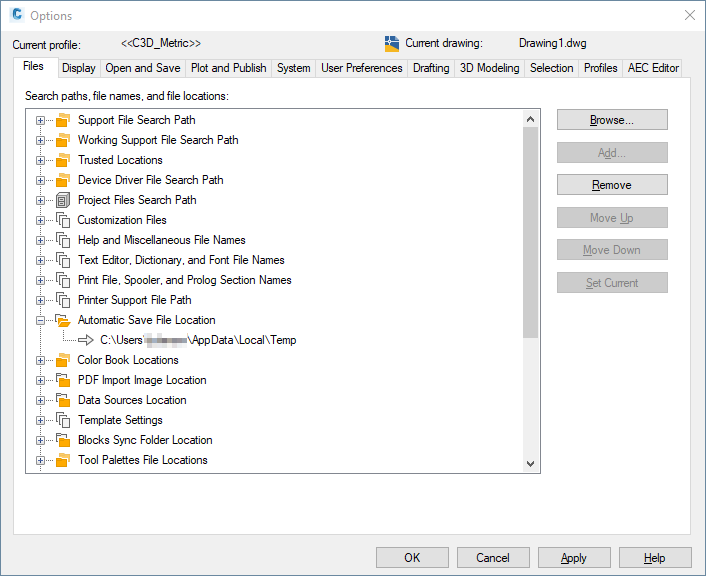Confirm with the OK button
Viewport: 706px width, 576px height.
[412, 558]
